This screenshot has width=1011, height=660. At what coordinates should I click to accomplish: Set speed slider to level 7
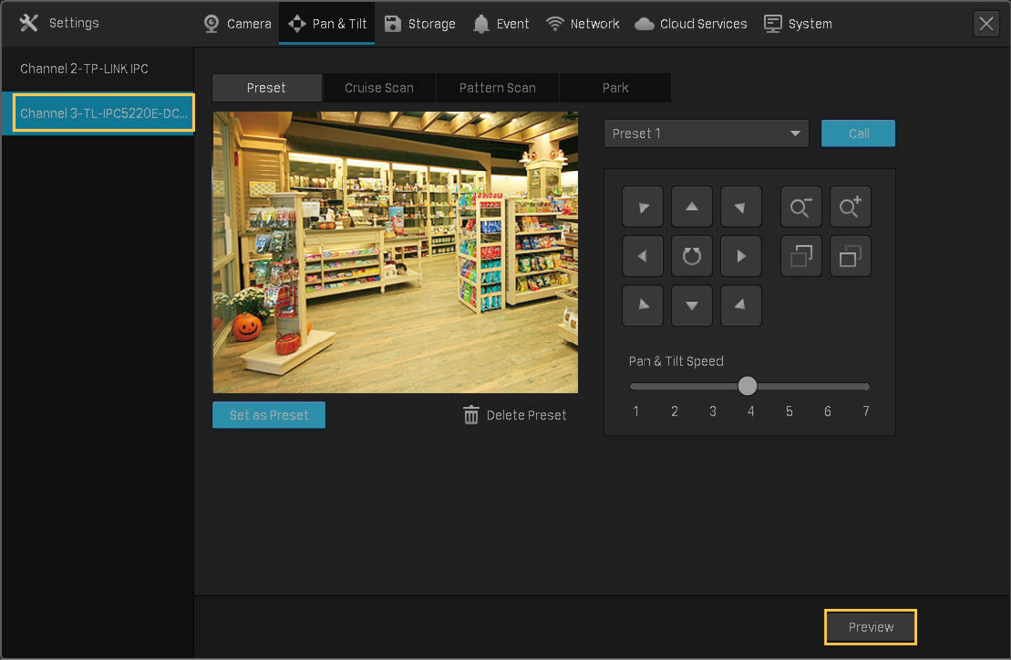coord(866,411)
